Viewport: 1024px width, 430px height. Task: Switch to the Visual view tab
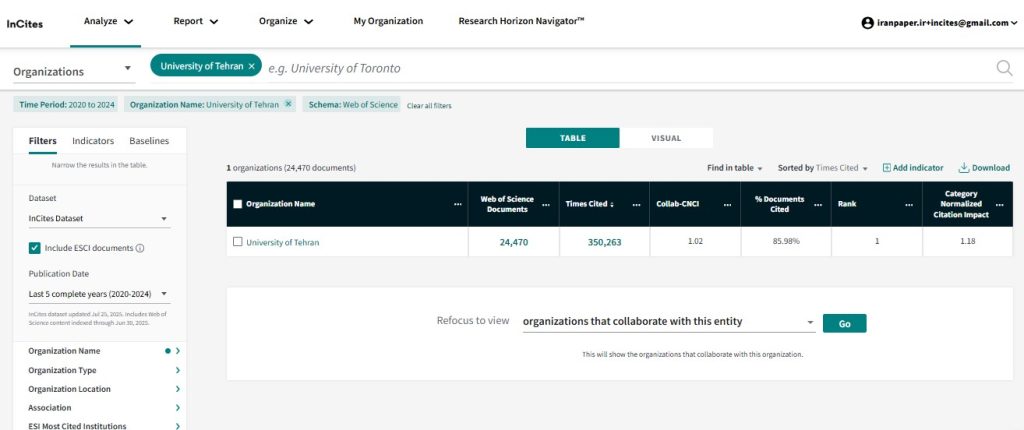(665, 138)
